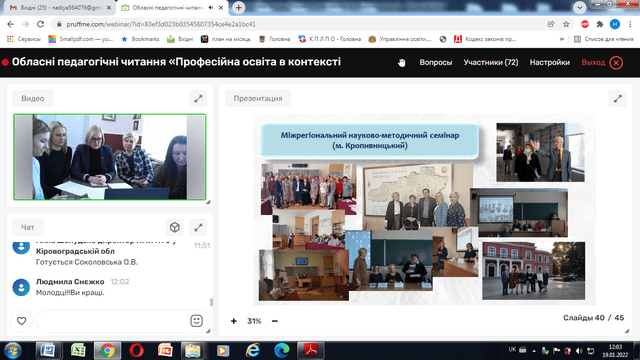Select the Презентация panel label
Screen dimensions: 640x360
point(258,98)
